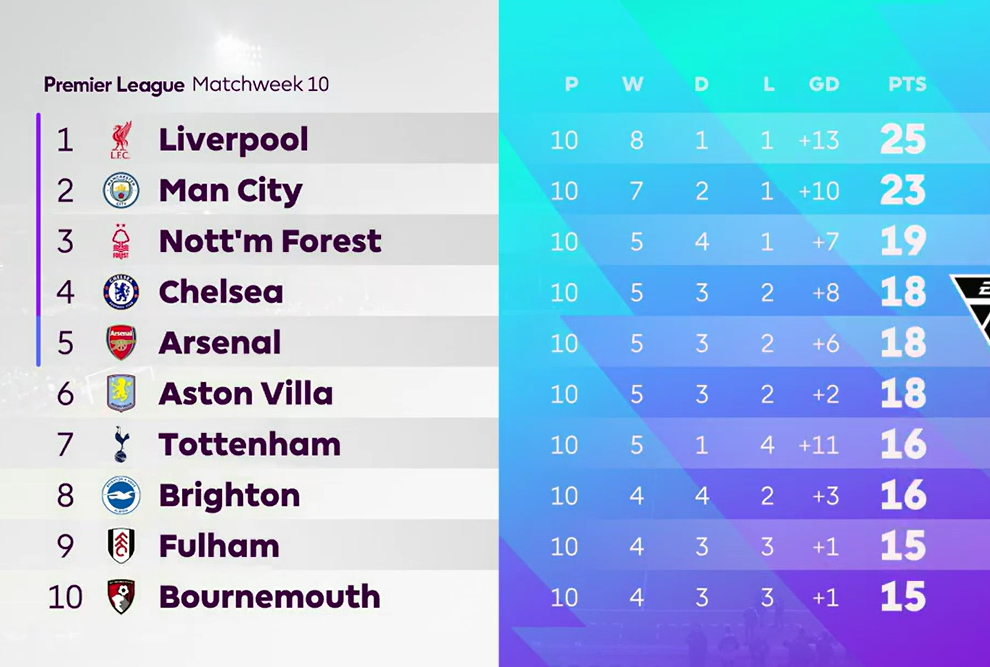This screenshot has height=667, width=990.
Task: Select the W column header
Action: [x=633, y=84]
